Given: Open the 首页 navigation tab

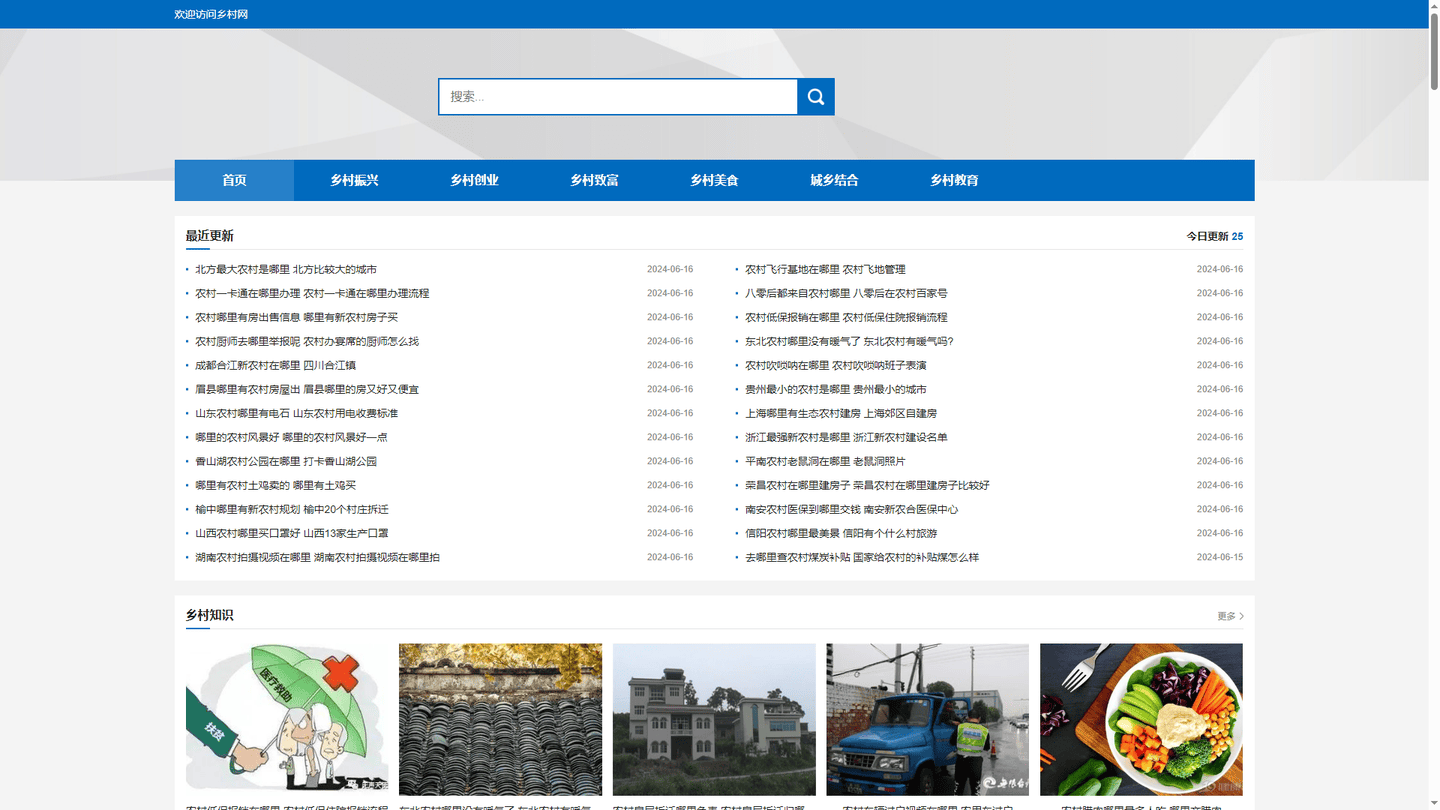Looking at the screenshot, I should tap(234, 181).
